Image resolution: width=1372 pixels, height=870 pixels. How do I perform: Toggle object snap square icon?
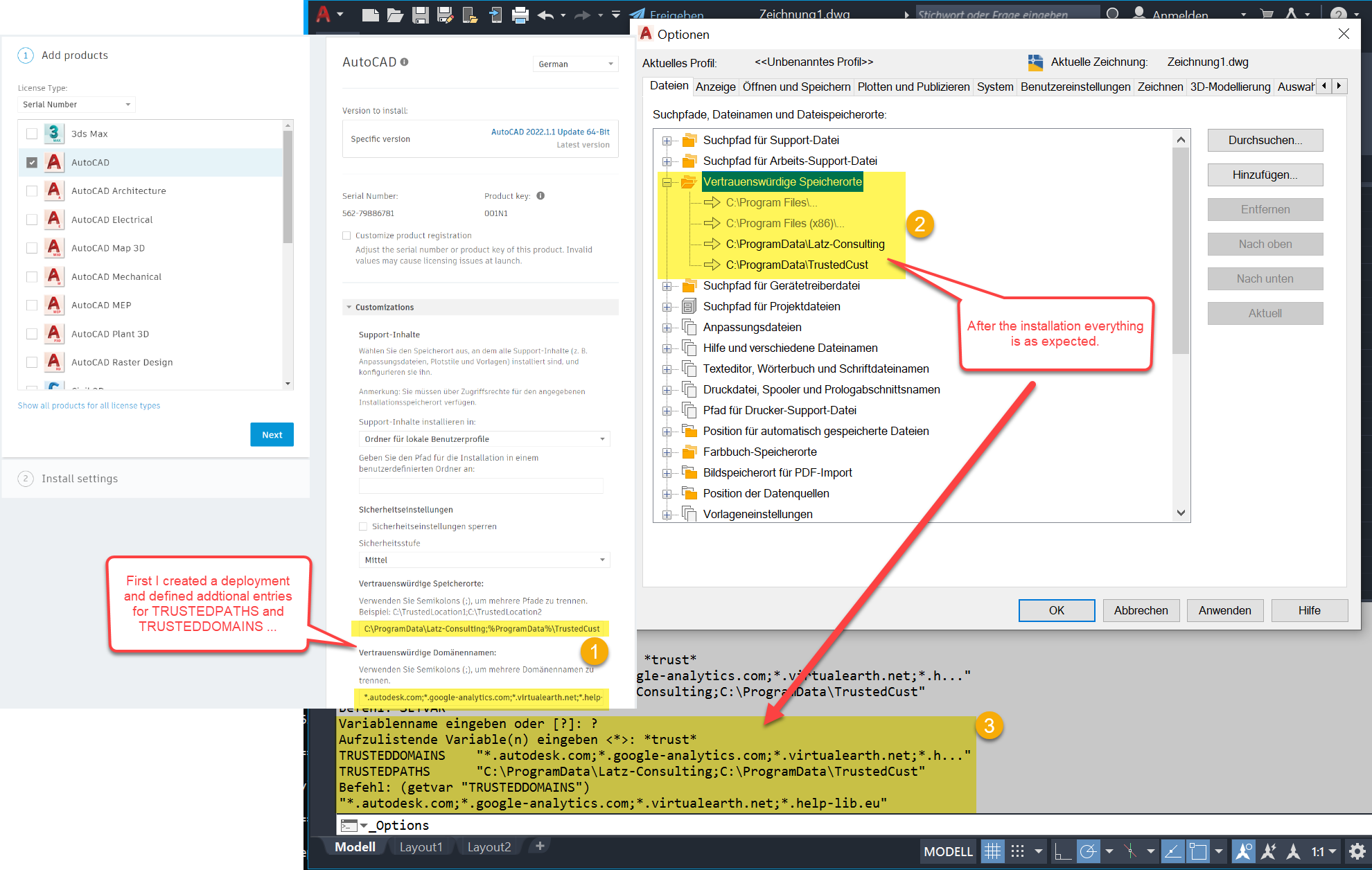click(x=1198, y=851)
